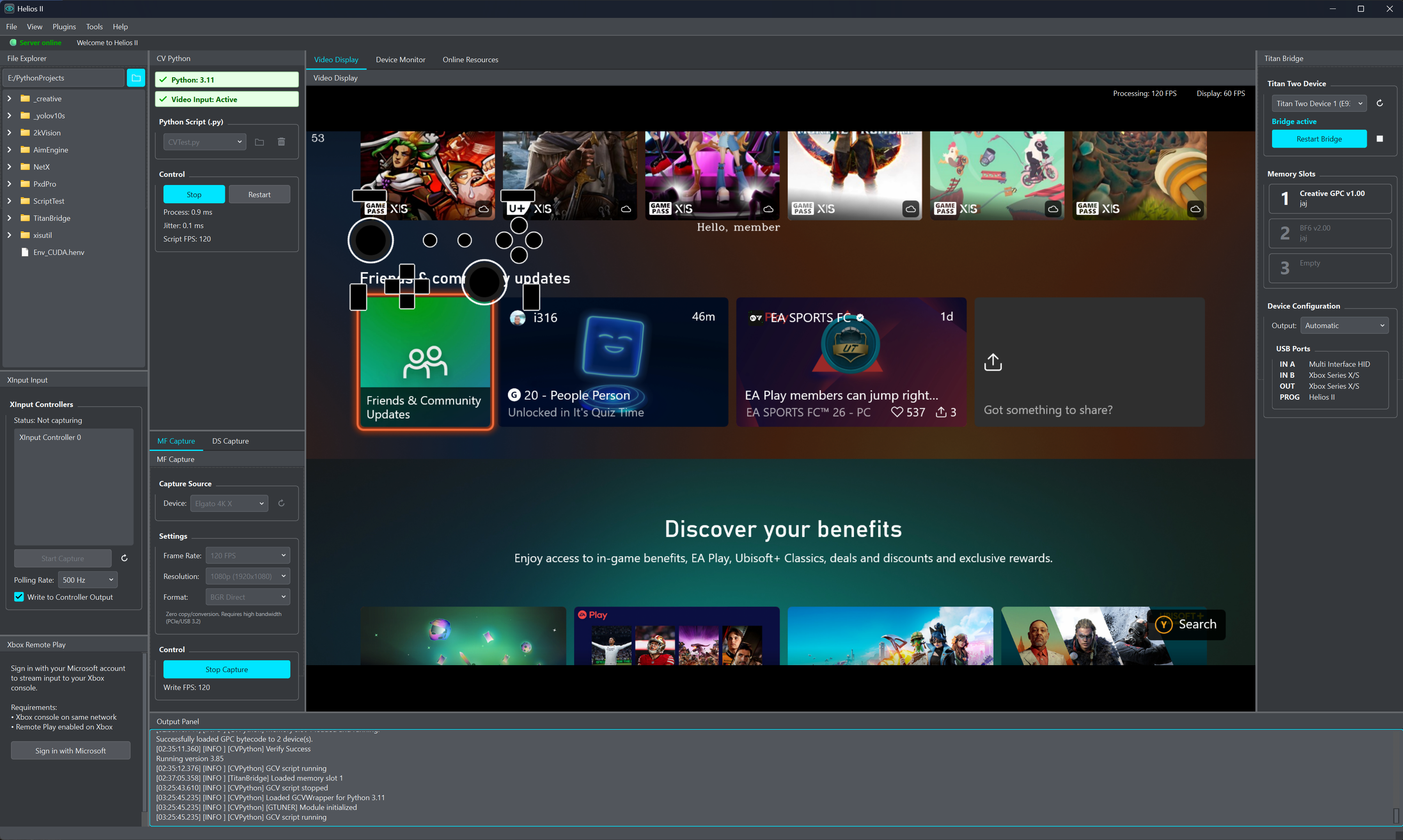Delete the selected CVTest.py script

pos(281,142)
